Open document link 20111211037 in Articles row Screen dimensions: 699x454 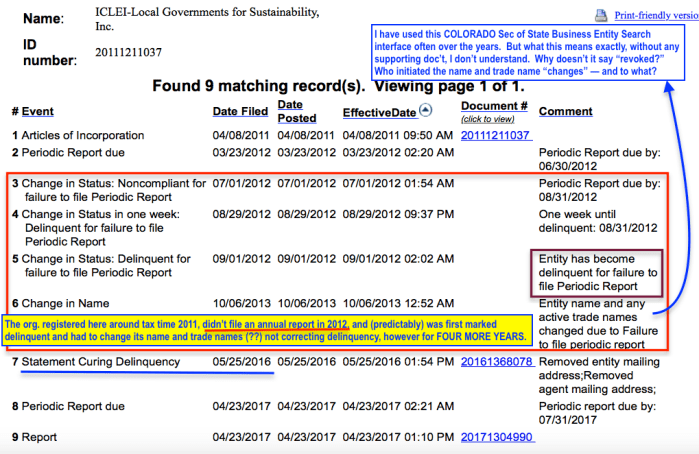[x=495, y=135]
